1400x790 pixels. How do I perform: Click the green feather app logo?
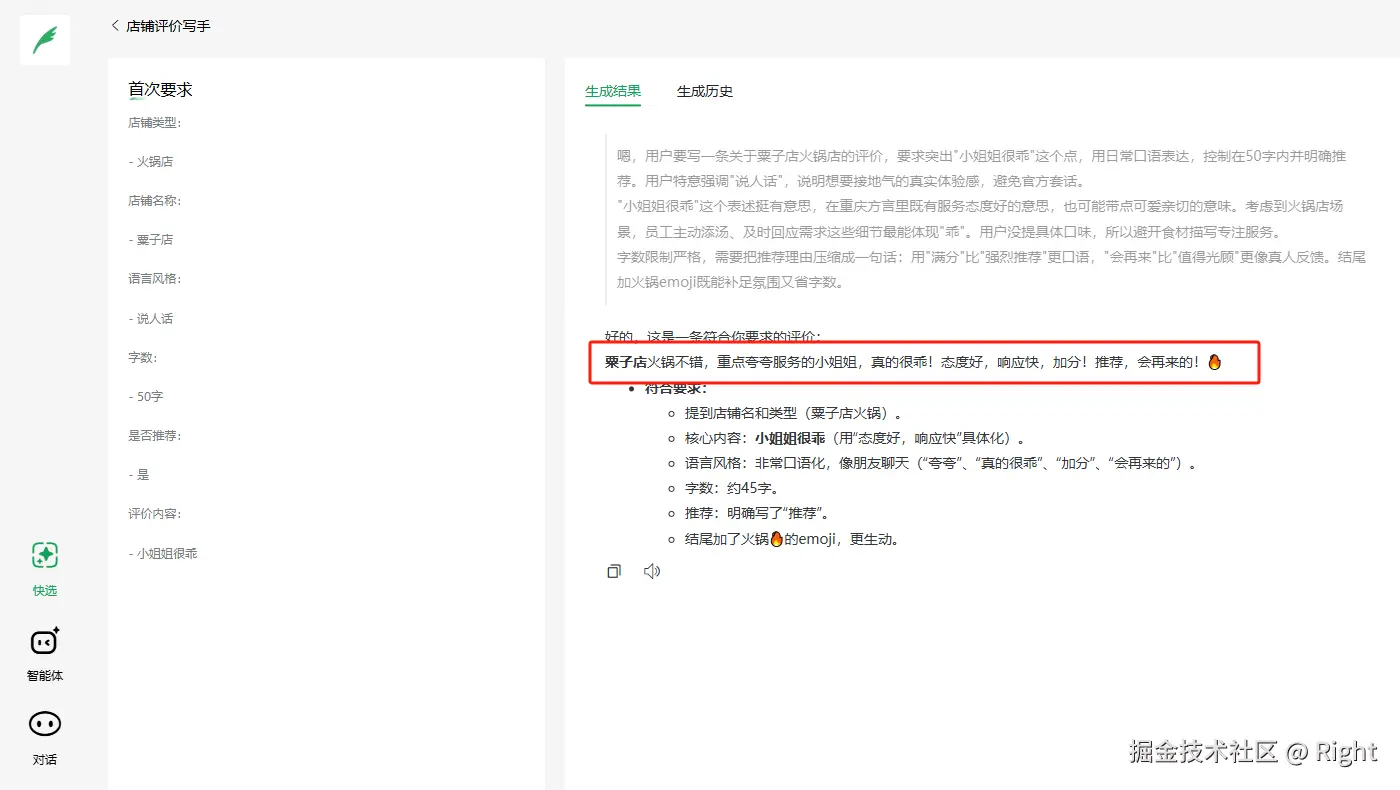point(44,40)
